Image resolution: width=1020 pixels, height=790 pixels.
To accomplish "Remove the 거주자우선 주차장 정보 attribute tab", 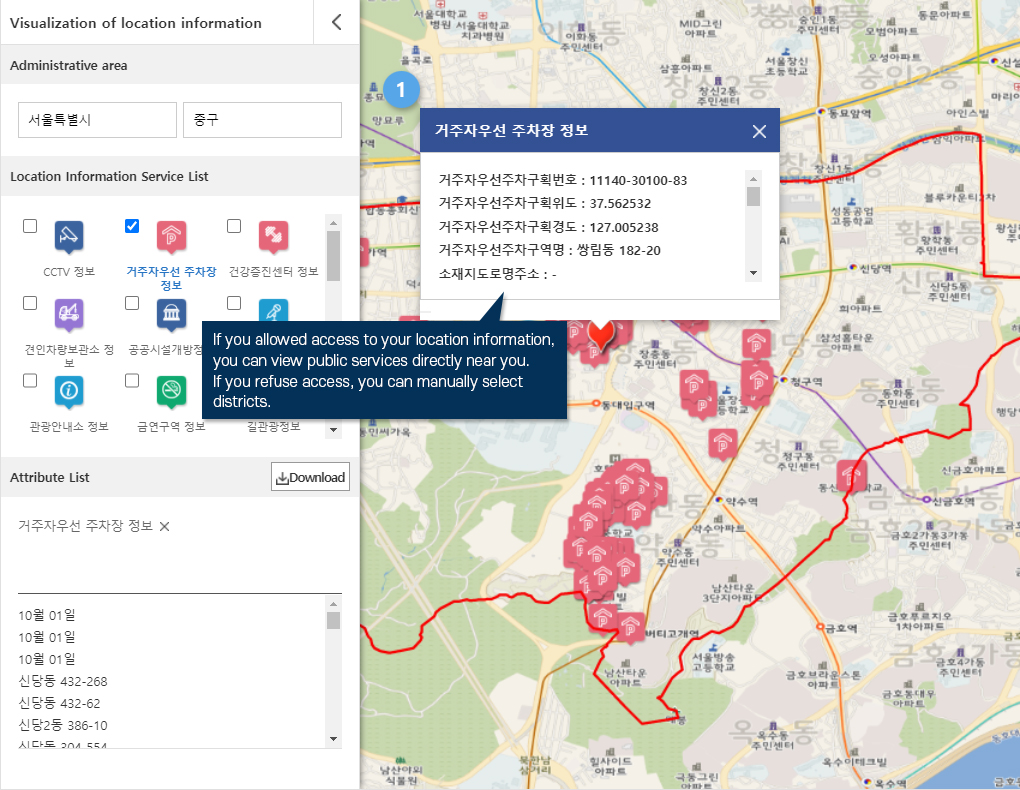I will (x=165, y=527).
